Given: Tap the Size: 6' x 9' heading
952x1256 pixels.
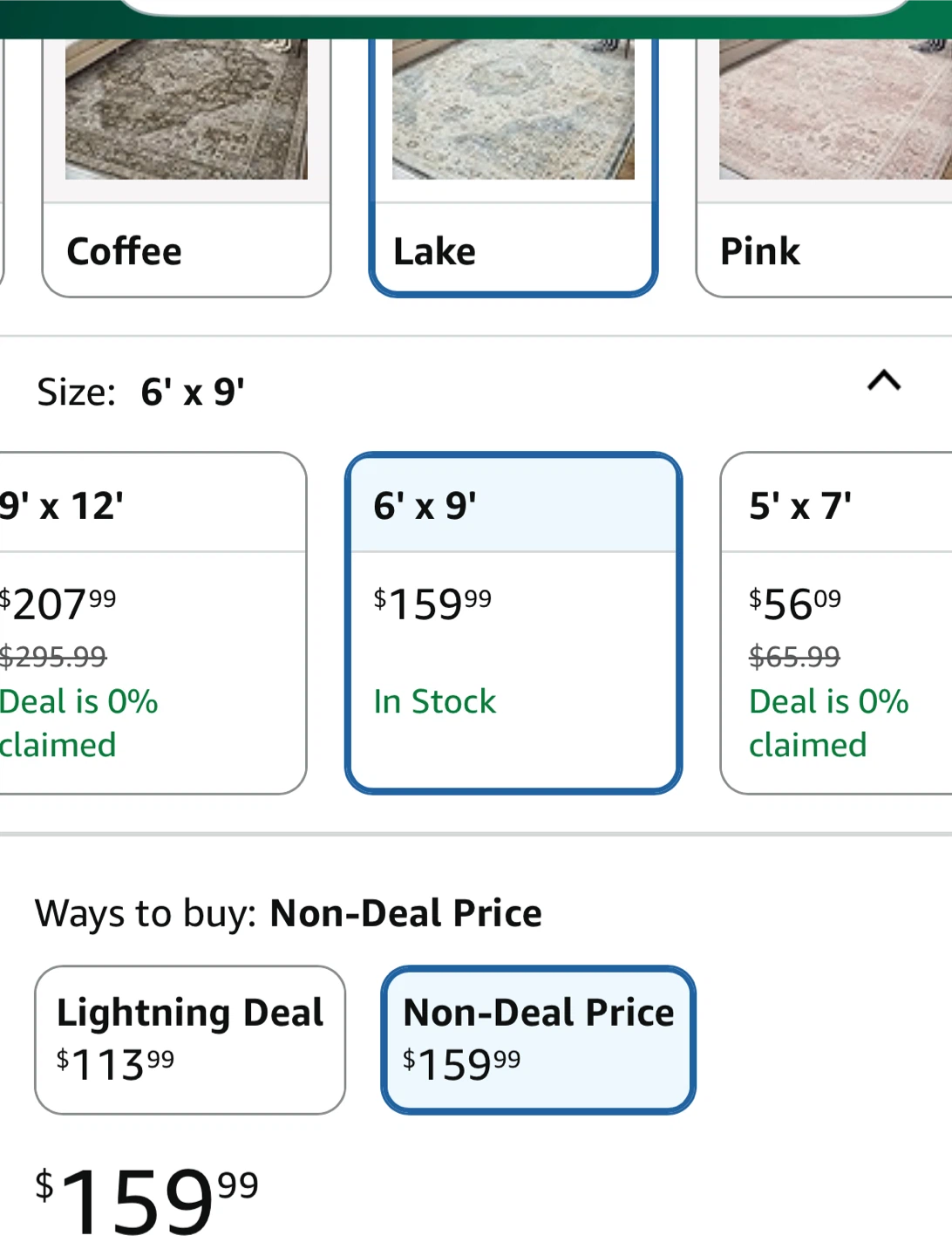Looking at the screenshot, I should click(x=141, y=392).
